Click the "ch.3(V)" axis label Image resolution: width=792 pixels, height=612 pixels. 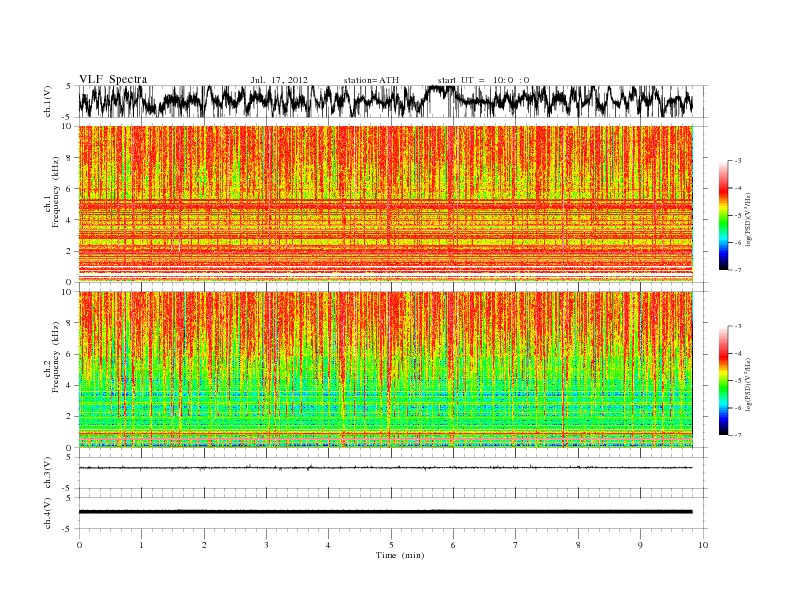(x=48, y=473)
